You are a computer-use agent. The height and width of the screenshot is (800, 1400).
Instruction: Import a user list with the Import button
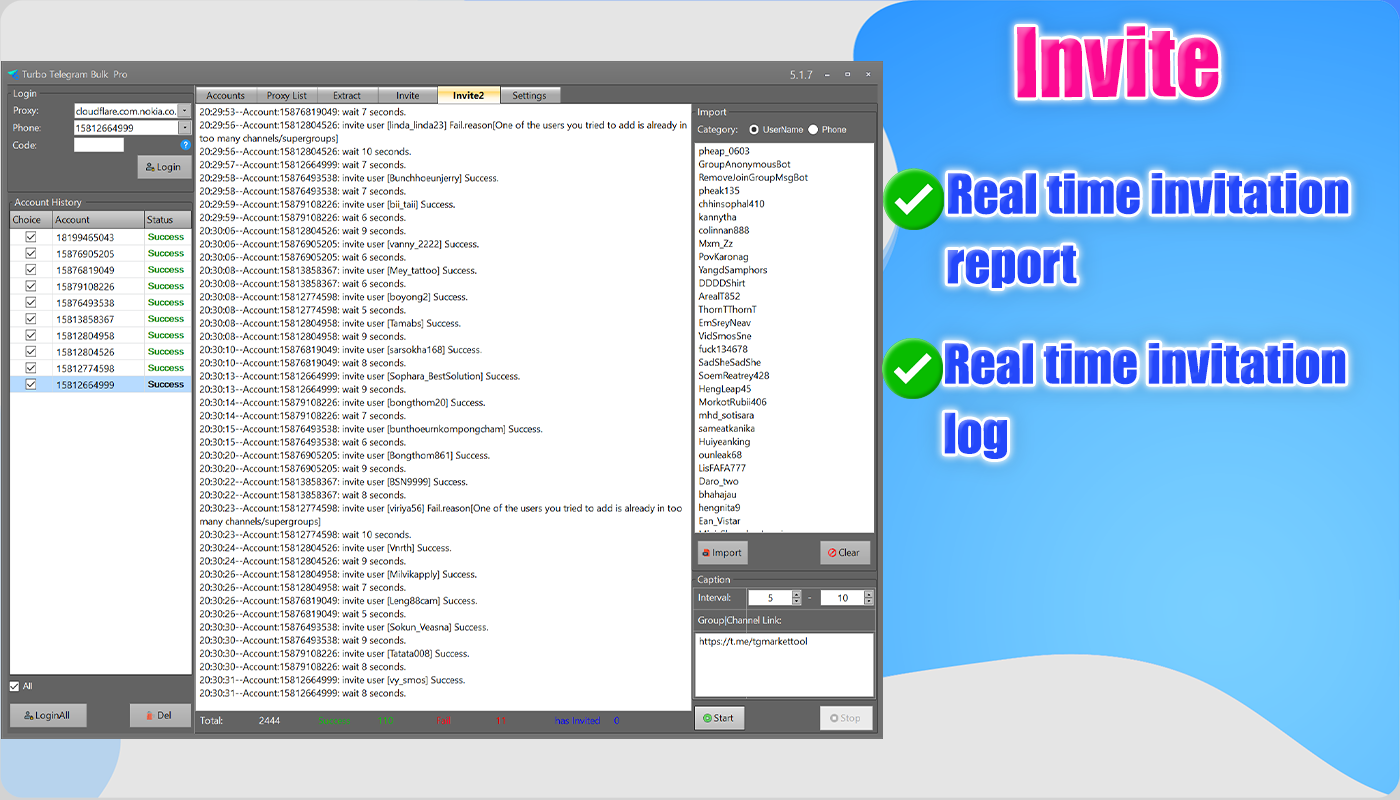722,553
